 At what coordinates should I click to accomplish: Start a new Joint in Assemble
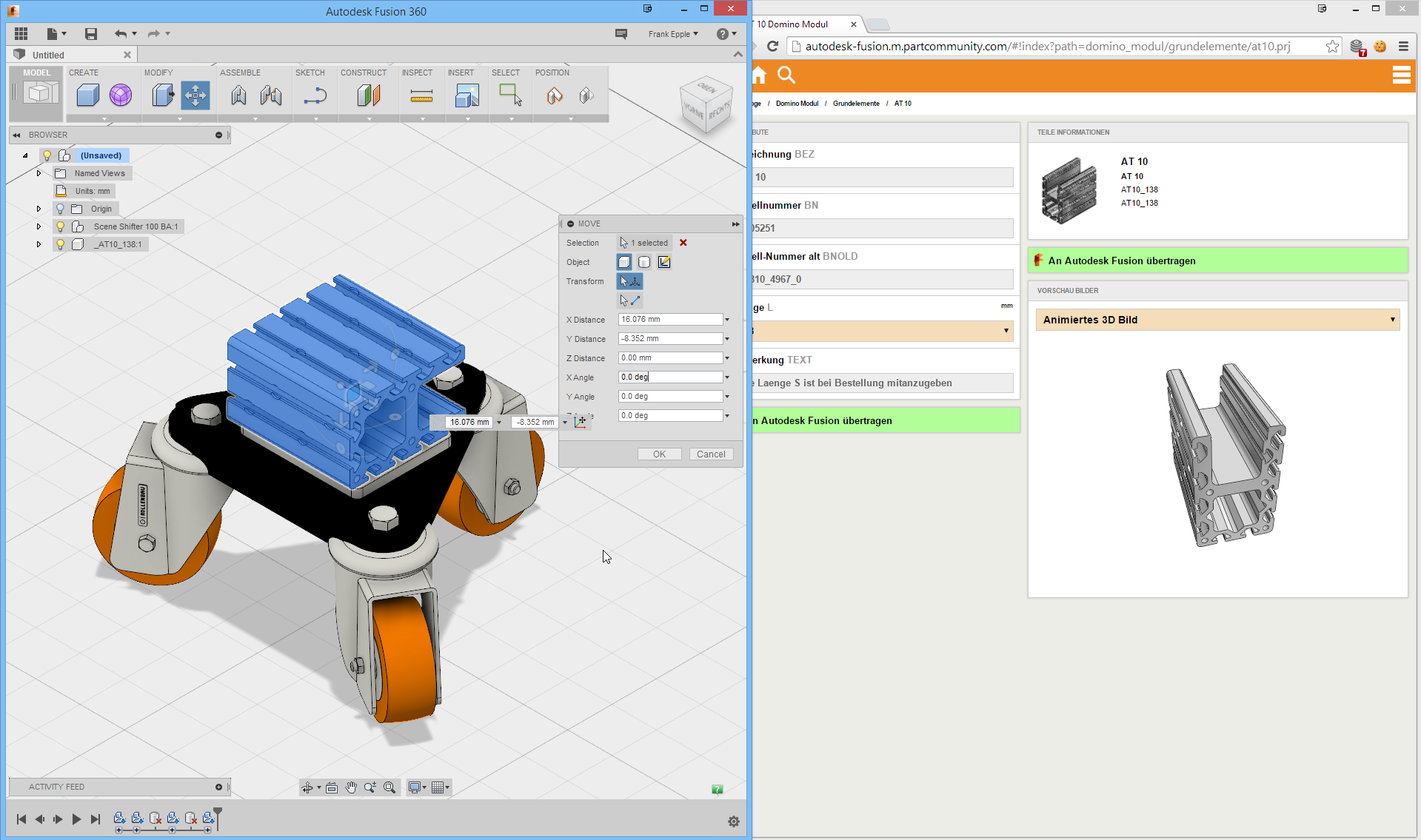point(238,95)
